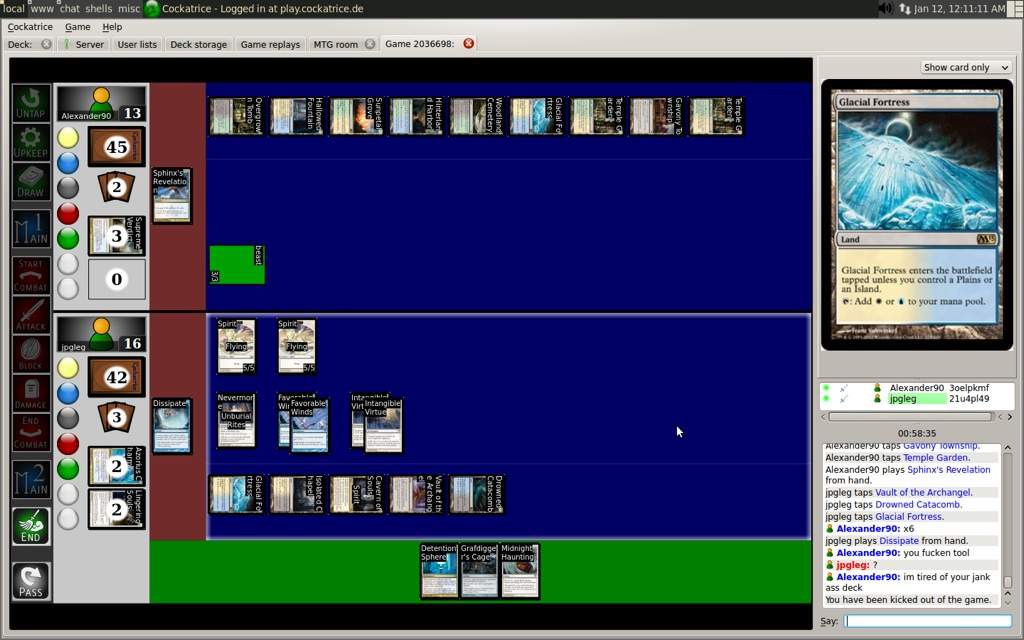Click Alexander90's yellow mana counter
This screenshot has width=1024, height=640.
68,138
